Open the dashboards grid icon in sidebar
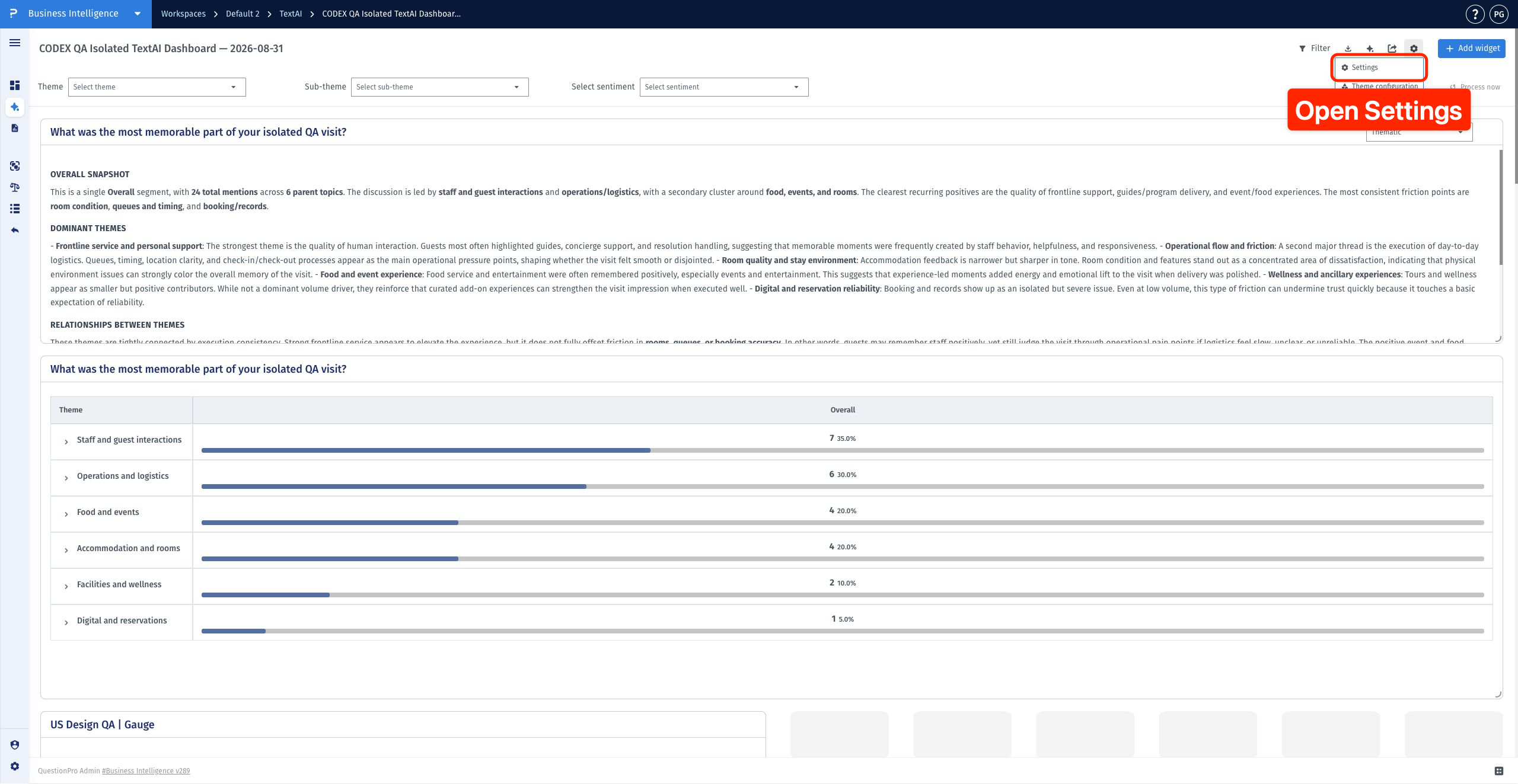The width and height of the screenshot is (1518, 784). pos(15,85)
